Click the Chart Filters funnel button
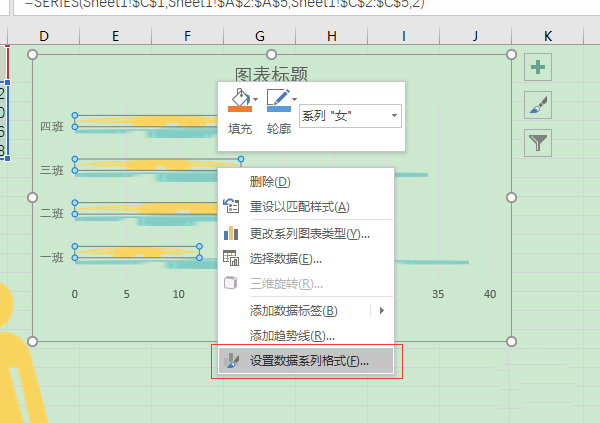Image resolution: width=600 pixels, height=423 pixels. [x=538, y=143]
